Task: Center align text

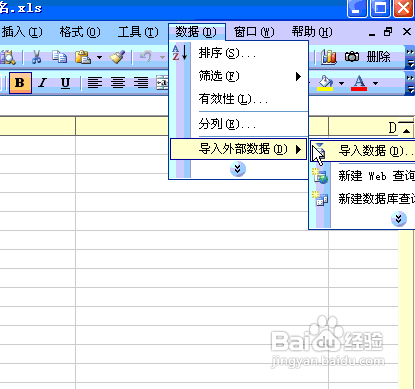Action: pyautogui.click(x=118, y=83)
